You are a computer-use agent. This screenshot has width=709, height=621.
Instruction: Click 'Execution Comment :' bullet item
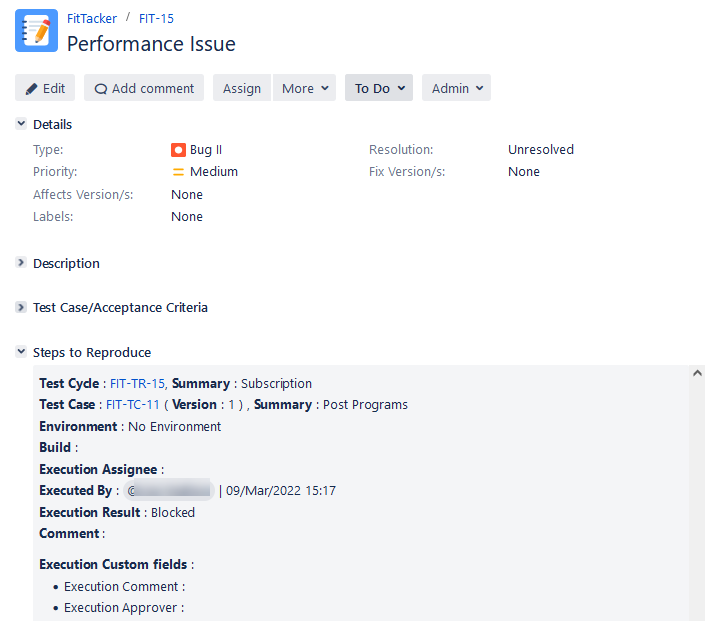coord(124,587)
